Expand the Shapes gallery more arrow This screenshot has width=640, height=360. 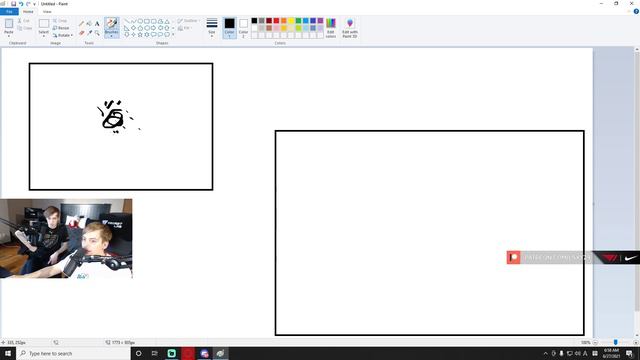coord(173,35)
